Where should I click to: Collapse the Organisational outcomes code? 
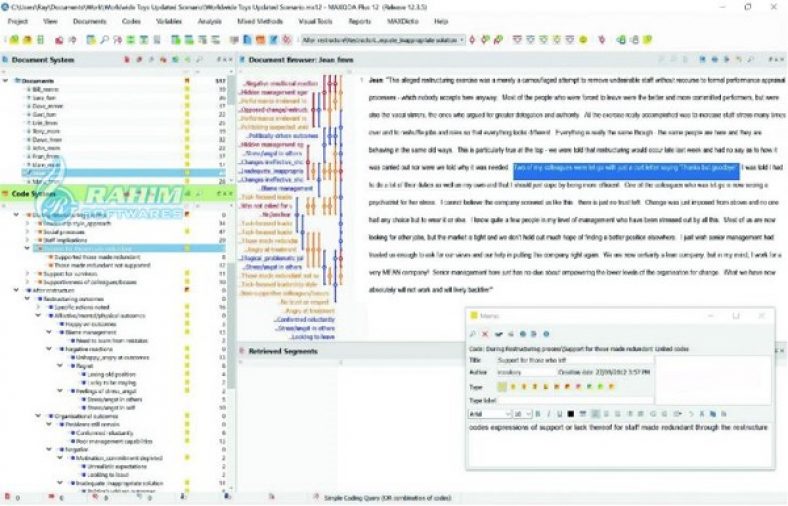(38, 416)
